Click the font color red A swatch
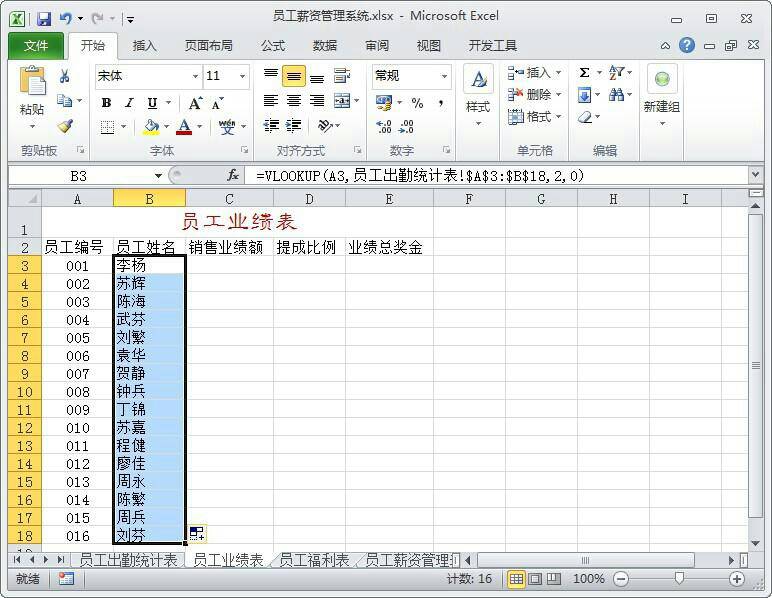The width and height of the screenshot is (772, 598). pos(183,127)
